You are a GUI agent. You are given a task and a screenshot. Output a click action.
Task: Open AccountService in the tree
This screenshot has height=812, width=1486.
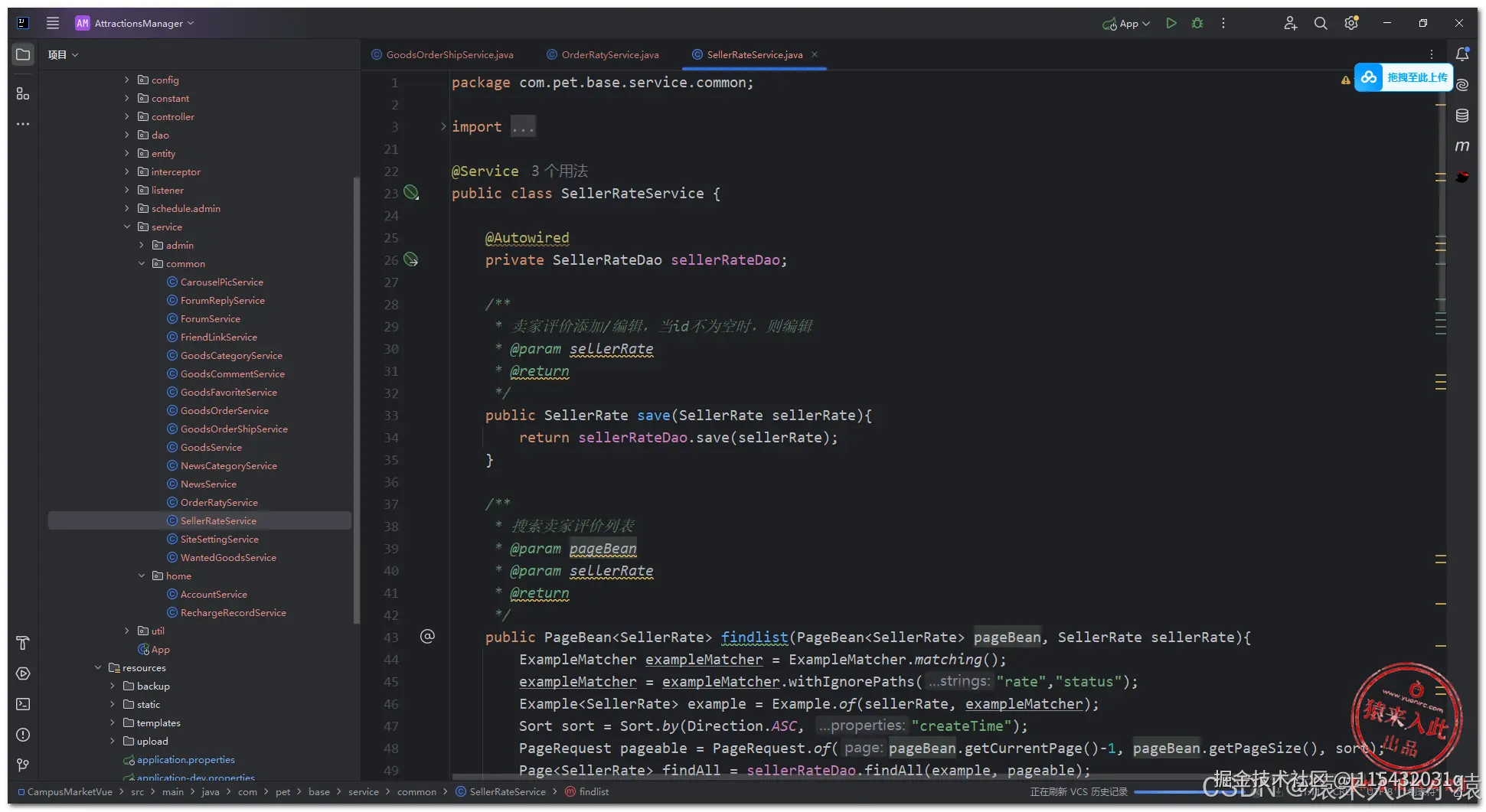click(x=207, y=594)
